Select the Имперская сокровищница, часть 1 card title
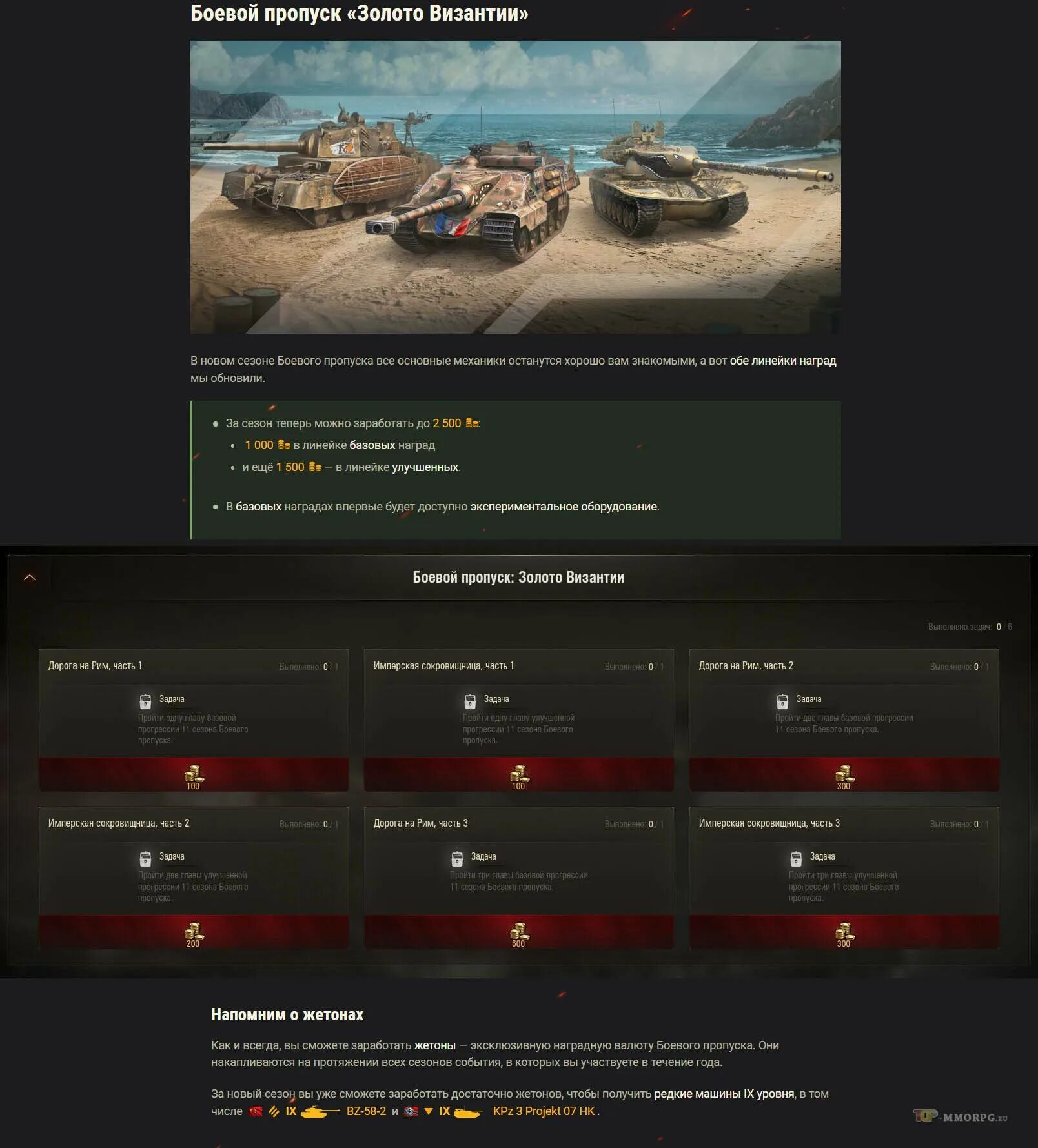Viewport: 1038px width, 1148px height. (x=443, y=665)
